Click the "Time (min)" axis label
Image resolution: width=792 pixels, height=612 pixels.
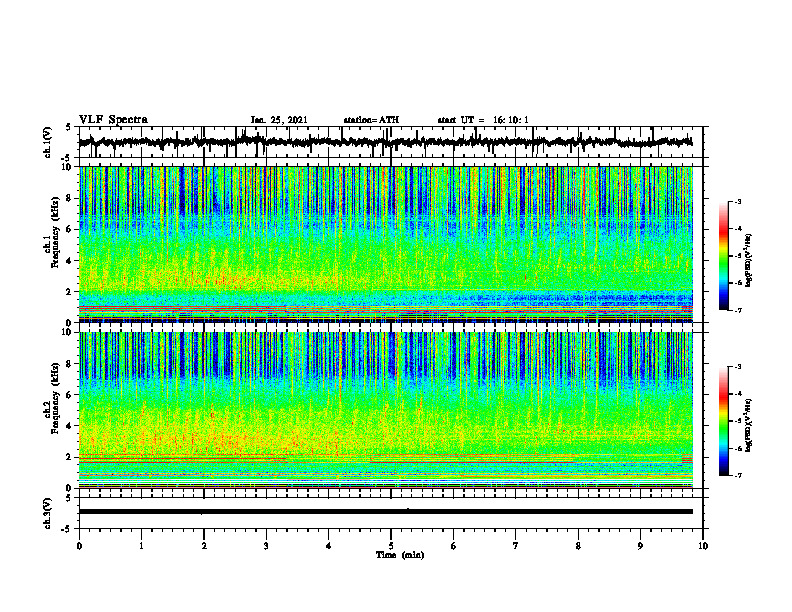(400, 555)
